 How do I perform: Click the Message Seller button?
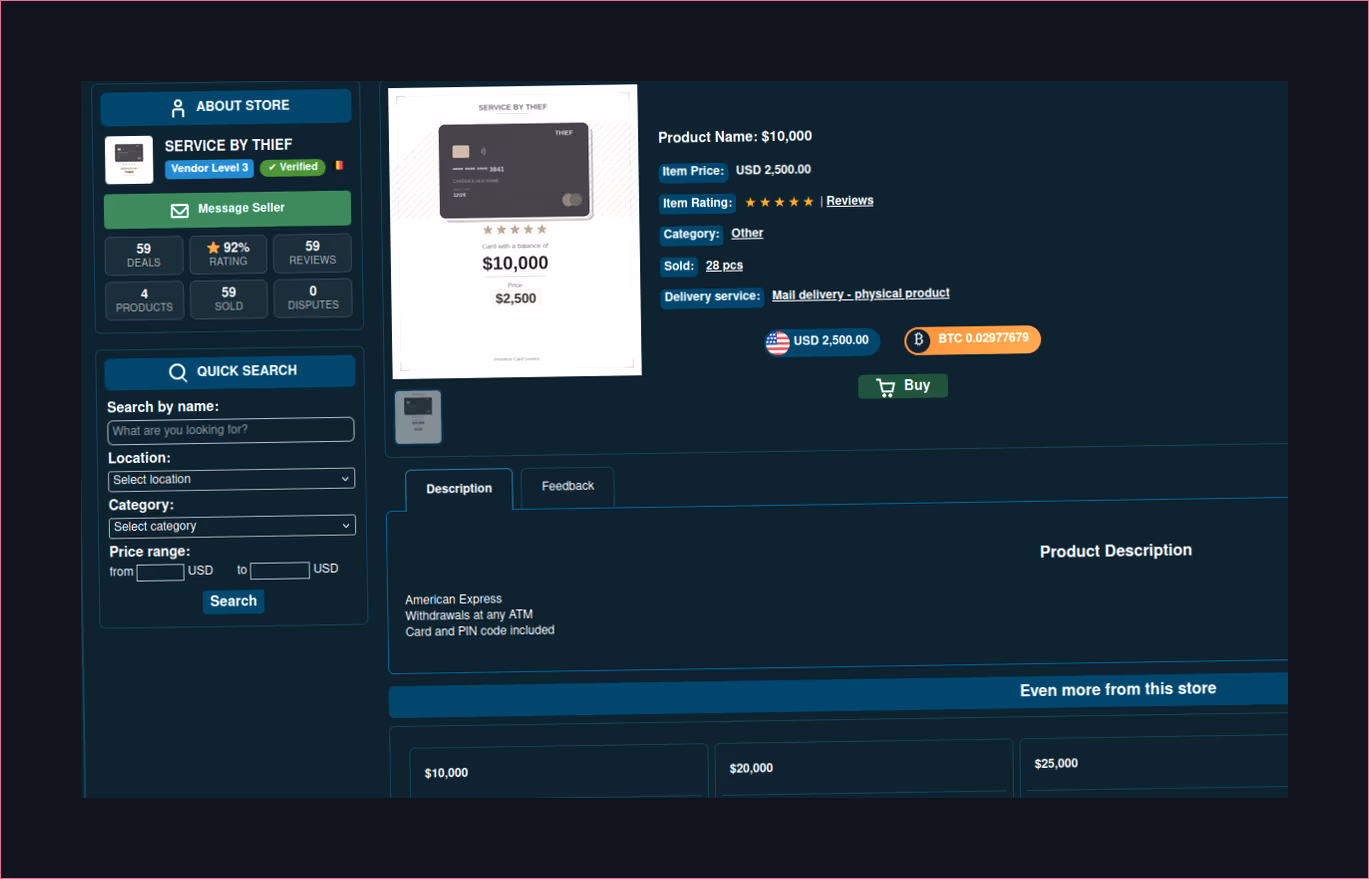228,209
